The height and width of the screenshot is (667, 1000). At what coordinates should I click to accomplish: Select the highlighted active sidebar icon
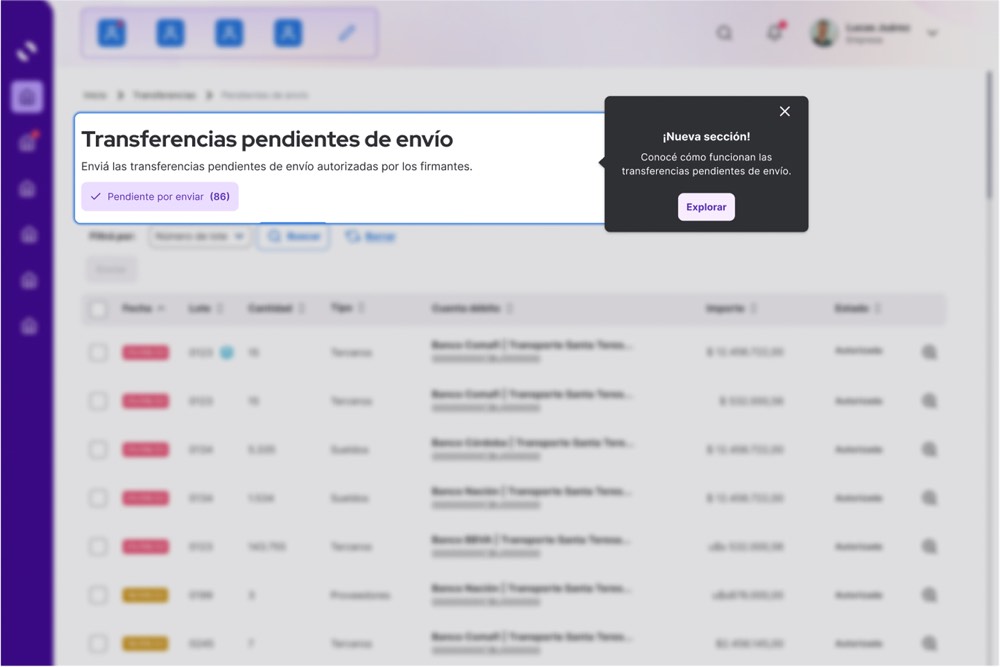[27, 97]
